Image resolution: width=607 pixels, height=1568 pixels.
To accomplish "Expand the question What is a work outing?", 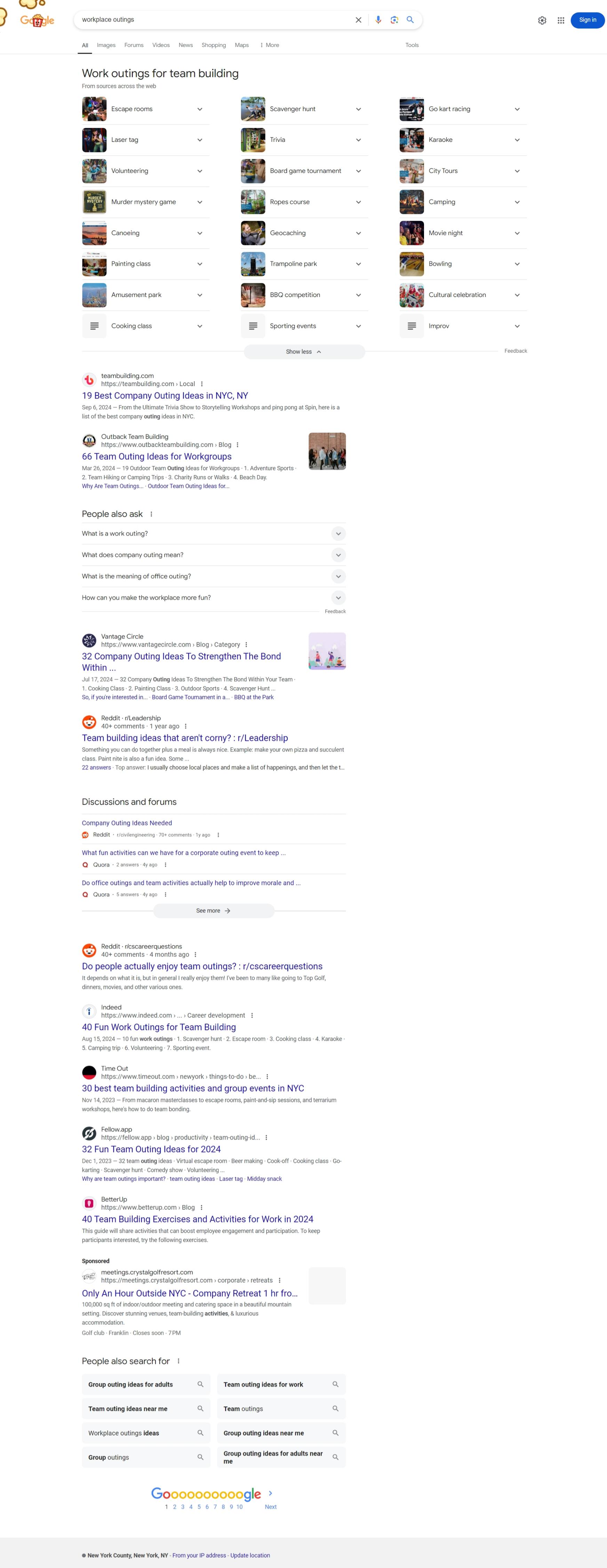I will 214,534.
